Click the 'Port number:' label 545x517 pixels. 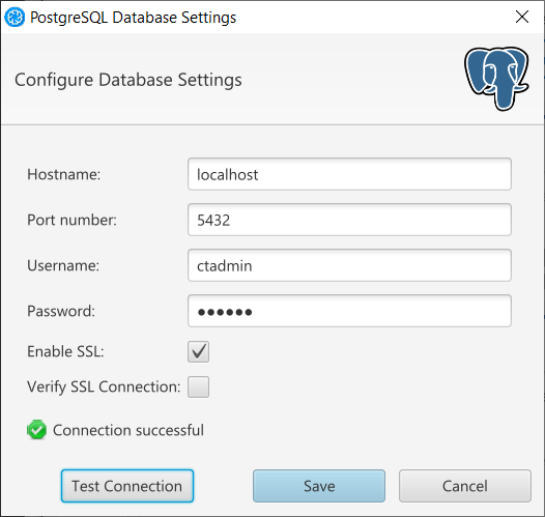(x=72, y=220)
